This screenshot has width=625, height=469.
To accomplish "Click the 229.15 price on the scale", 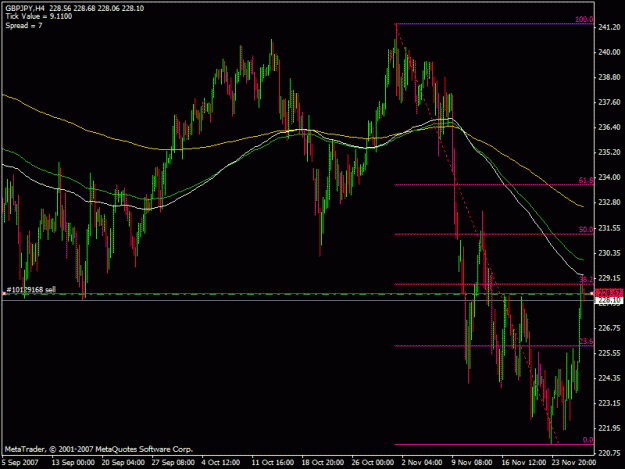I will pyautogui.click(x=609, y=278).
